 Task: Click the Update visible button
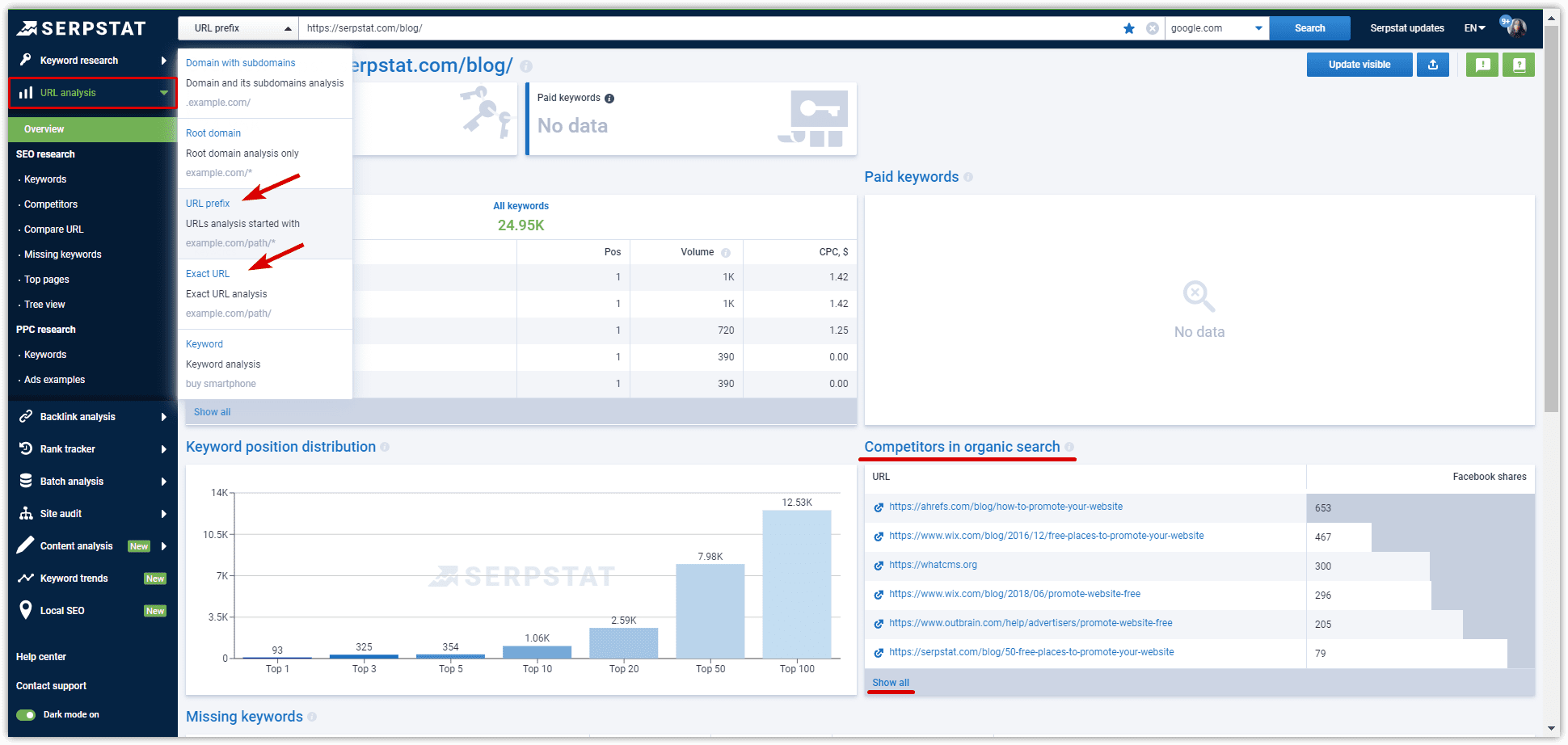1359,65
